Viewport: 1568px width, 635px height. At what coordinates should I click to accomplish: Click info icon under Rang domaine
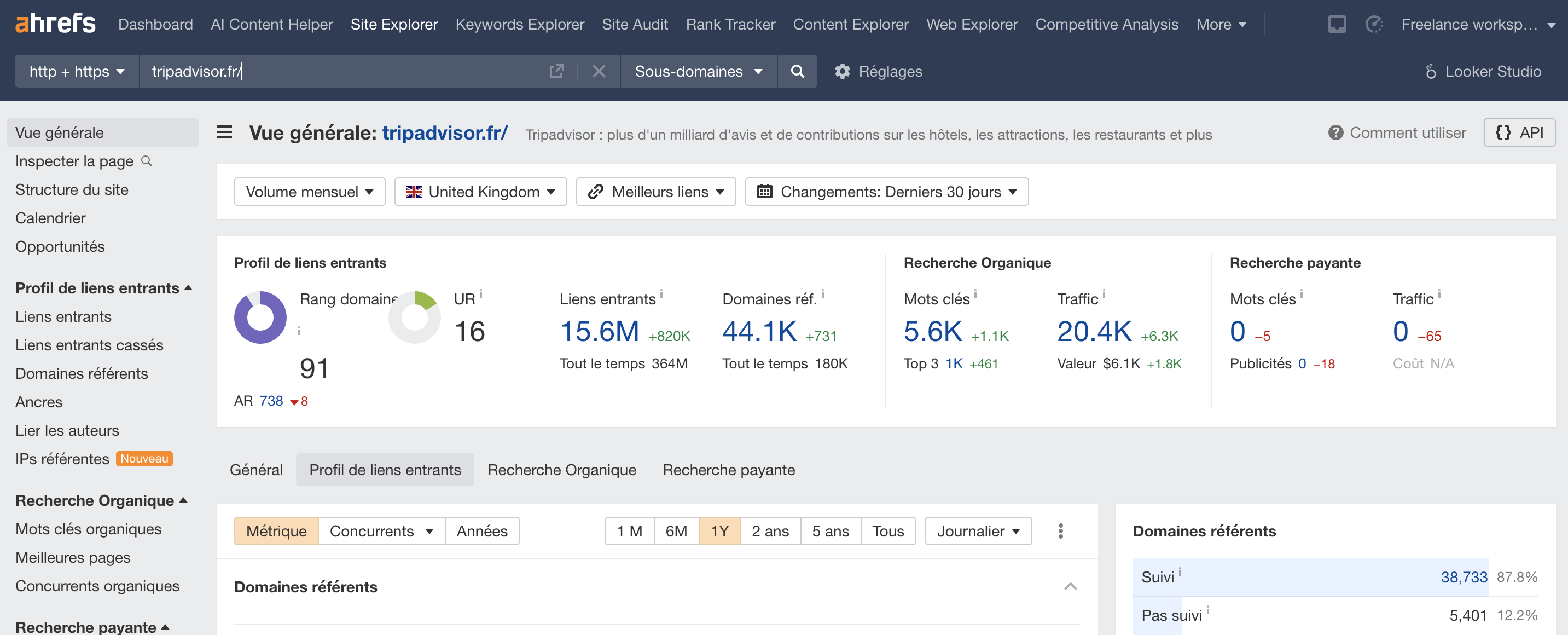(299, 331)
